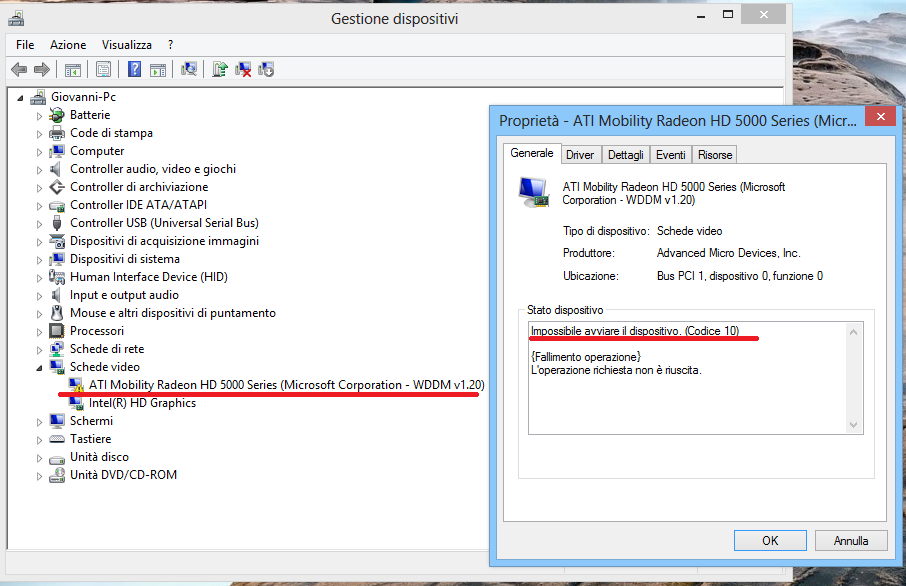This screenshot has width=906, height=586.
Task: Click the Giovanni-Pc computer icon
Action: tap(38, 97)
